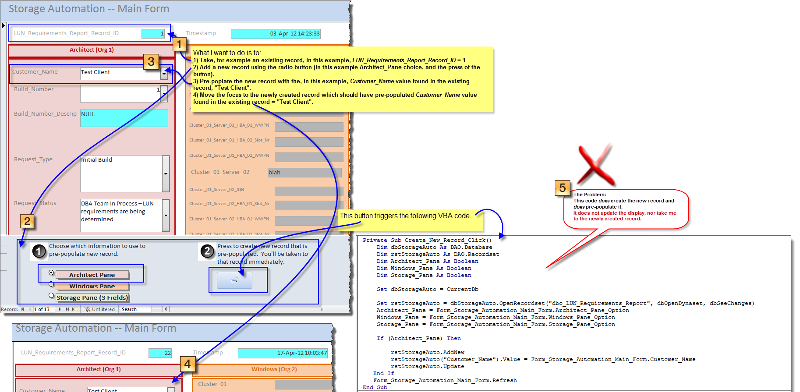The width and height of the screenshot is (800, 392).
Task: Click the Windows Pane label button
Action: pyautogui.click(x=92, y=286)
